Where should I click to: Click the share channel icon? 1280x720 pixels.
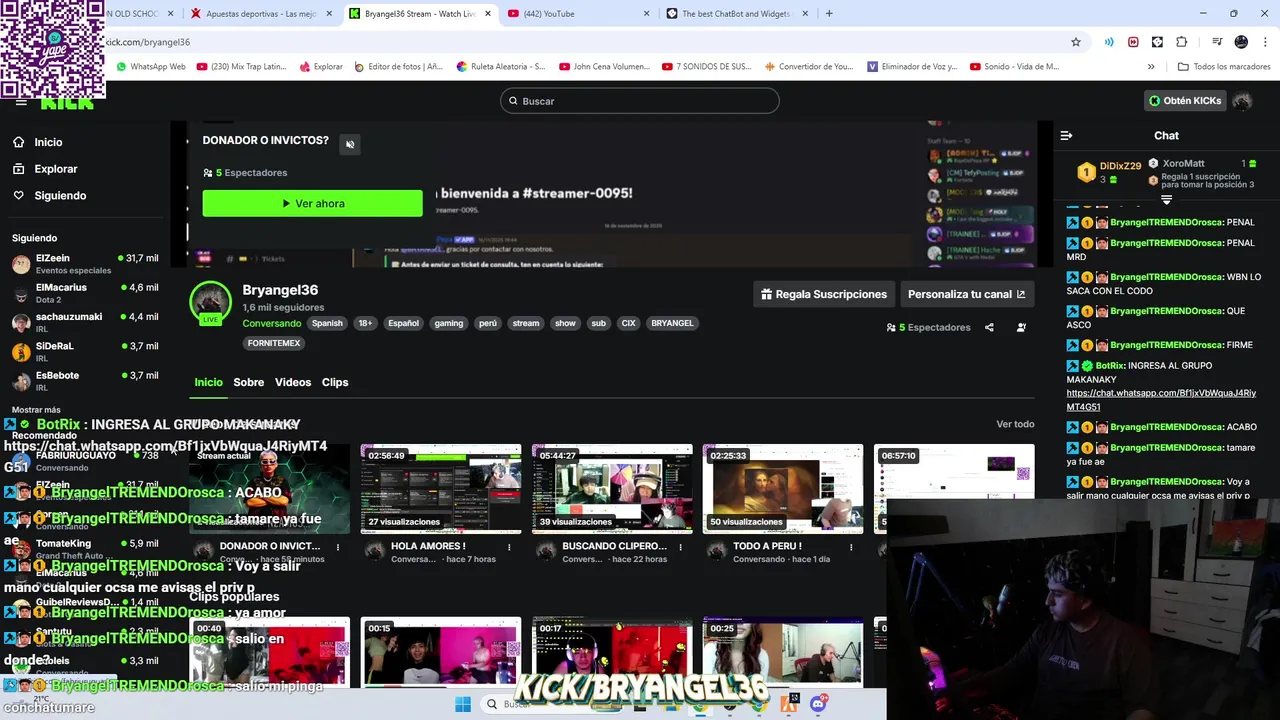[x=989, y=327]
